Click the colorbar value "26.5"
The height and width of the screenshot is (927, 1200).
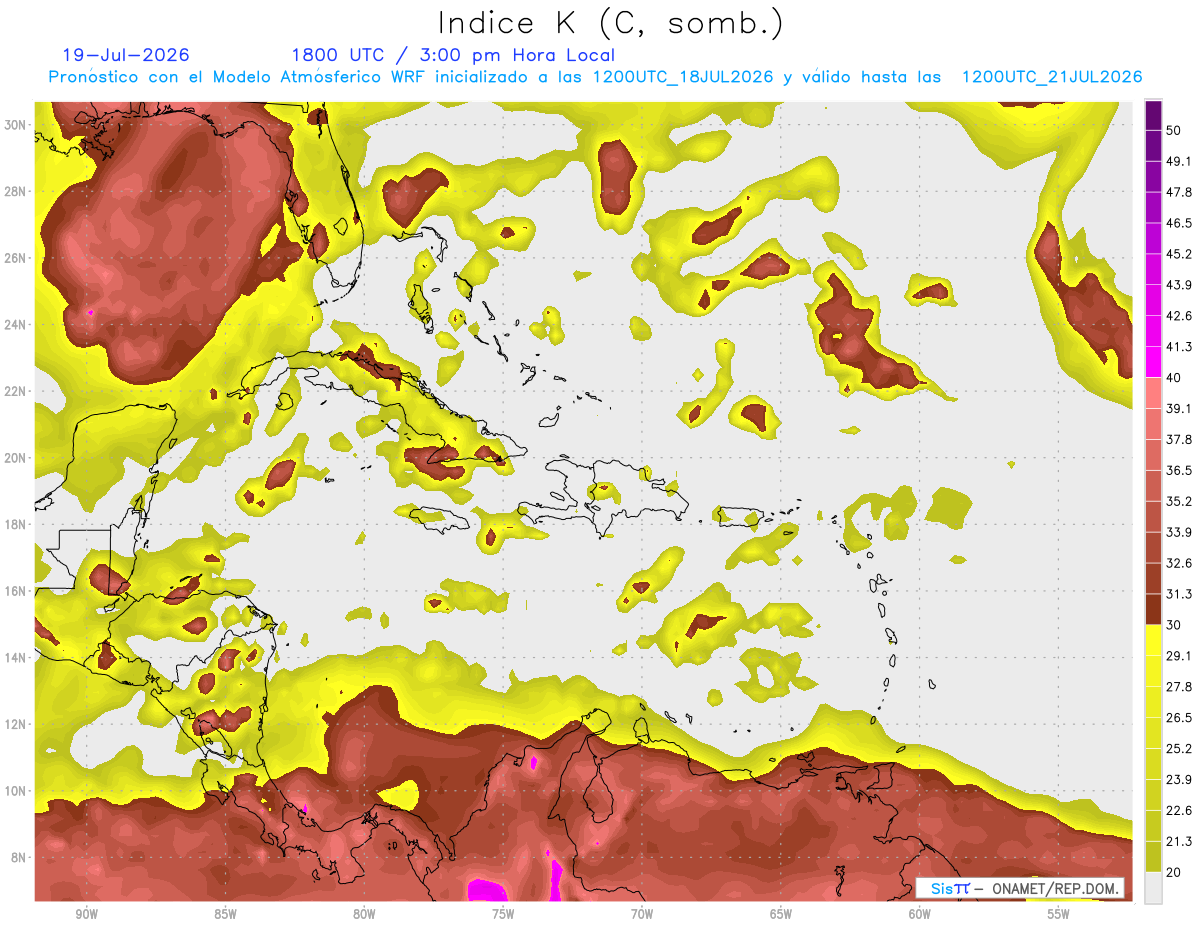(1180, 717)
